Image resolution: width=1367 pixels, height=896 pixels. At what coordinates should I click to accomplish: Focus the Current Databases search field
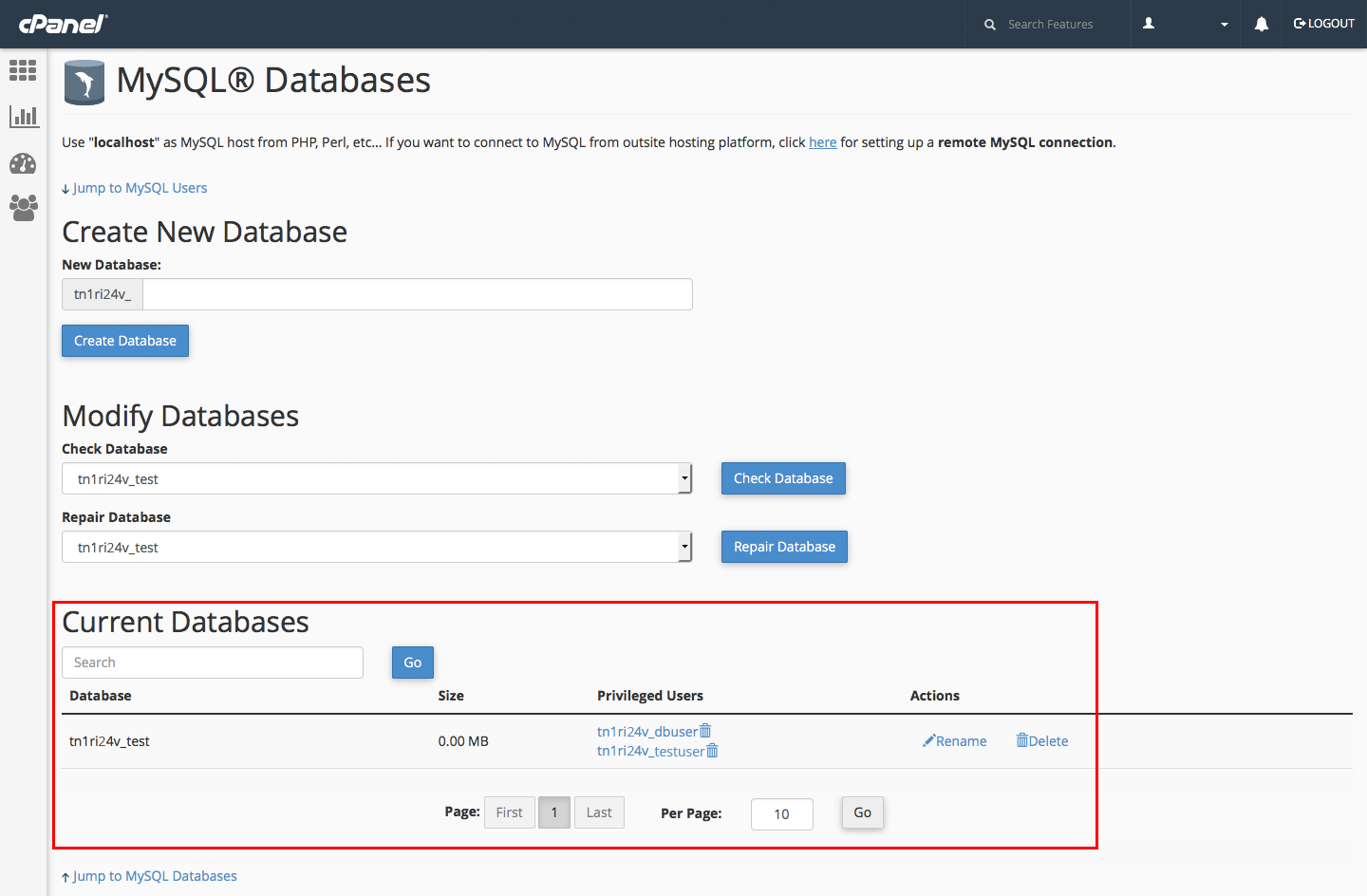coord(213,663)
